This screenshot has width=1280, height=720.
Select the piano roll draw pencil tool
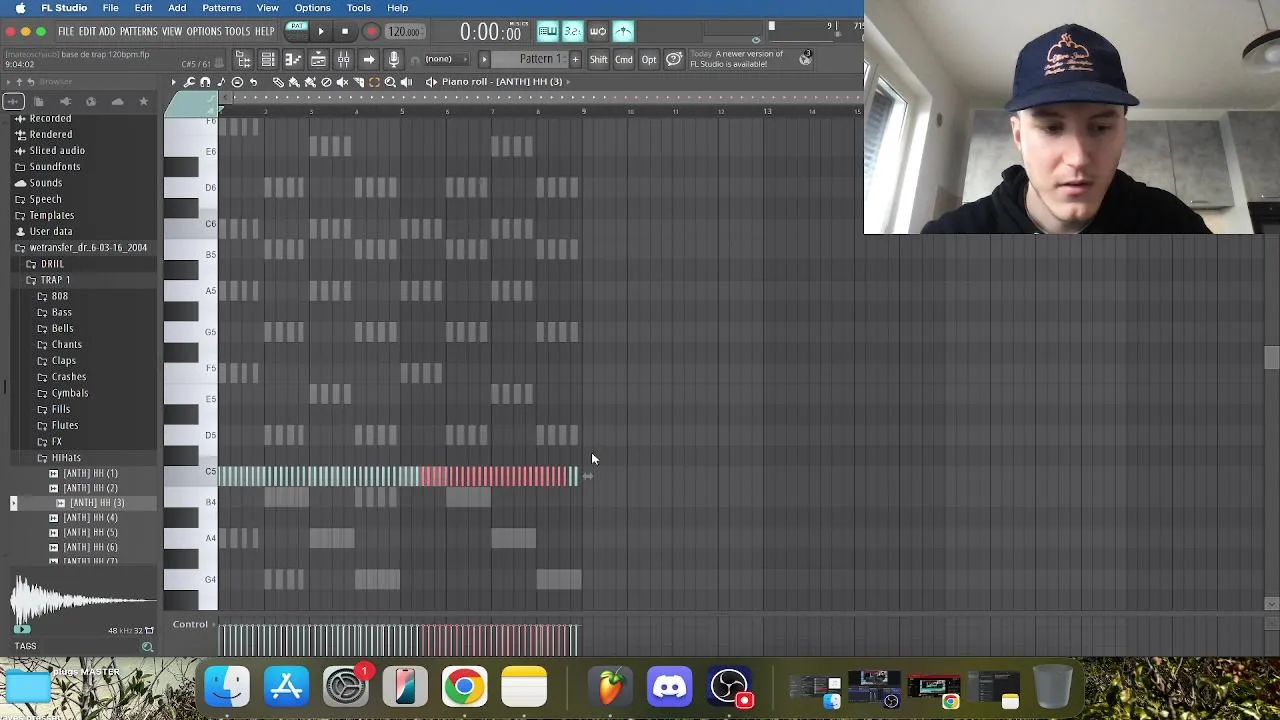pyautogui.click(x=278, y=82)
